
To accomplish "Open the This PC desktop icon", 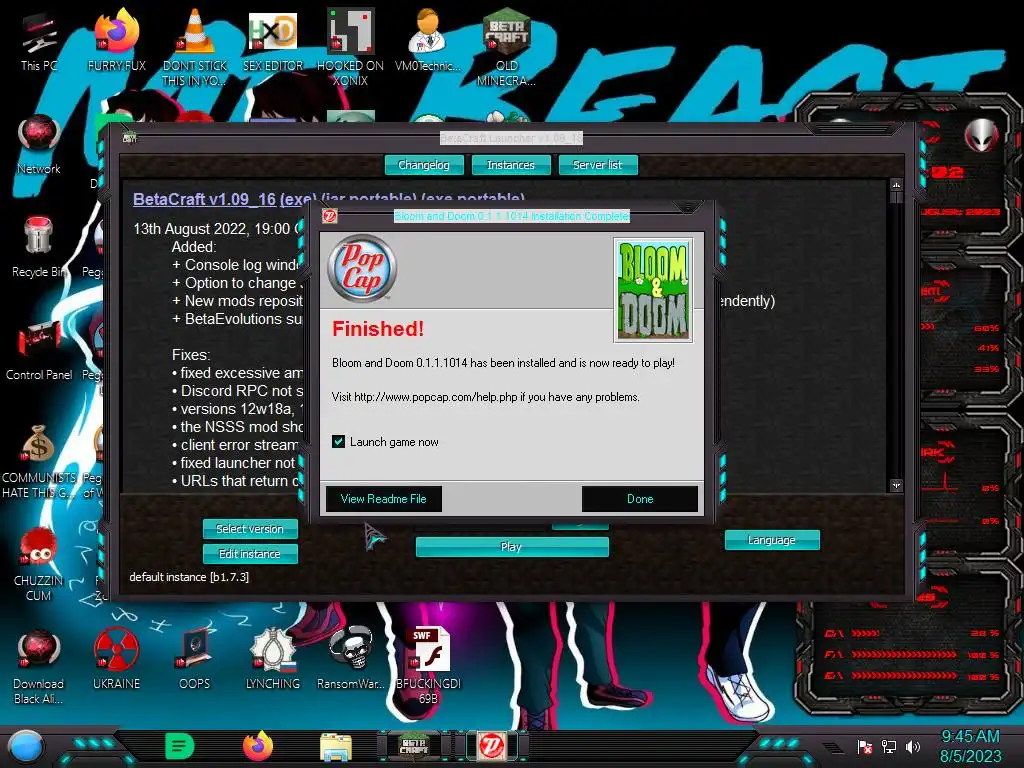I will (x=39, y=42).
